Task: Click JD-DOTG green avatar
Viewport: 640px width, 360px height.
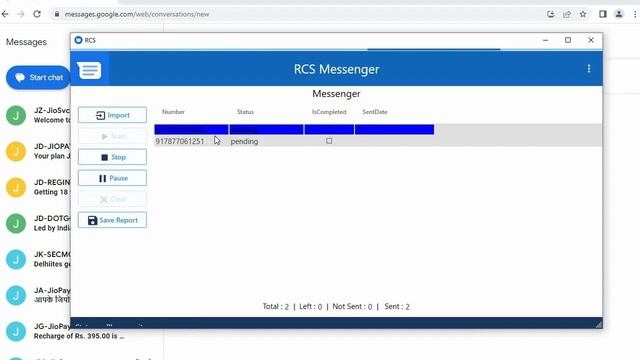Action: pos(16,223)
